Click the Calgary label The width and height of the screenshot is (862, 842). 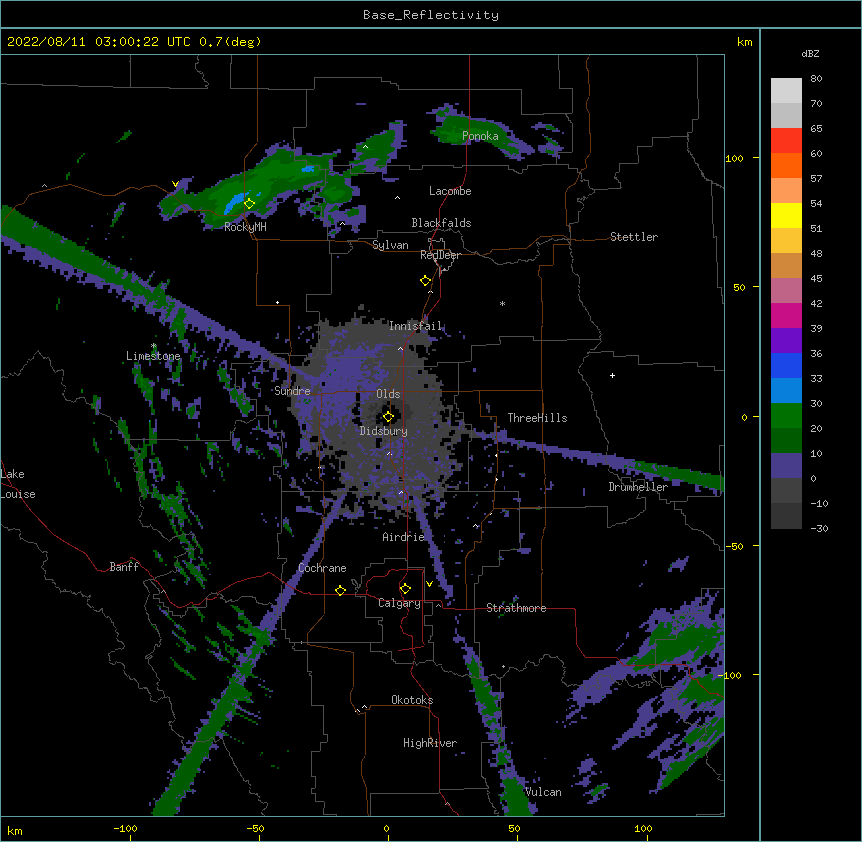click(x=399, y=603)
